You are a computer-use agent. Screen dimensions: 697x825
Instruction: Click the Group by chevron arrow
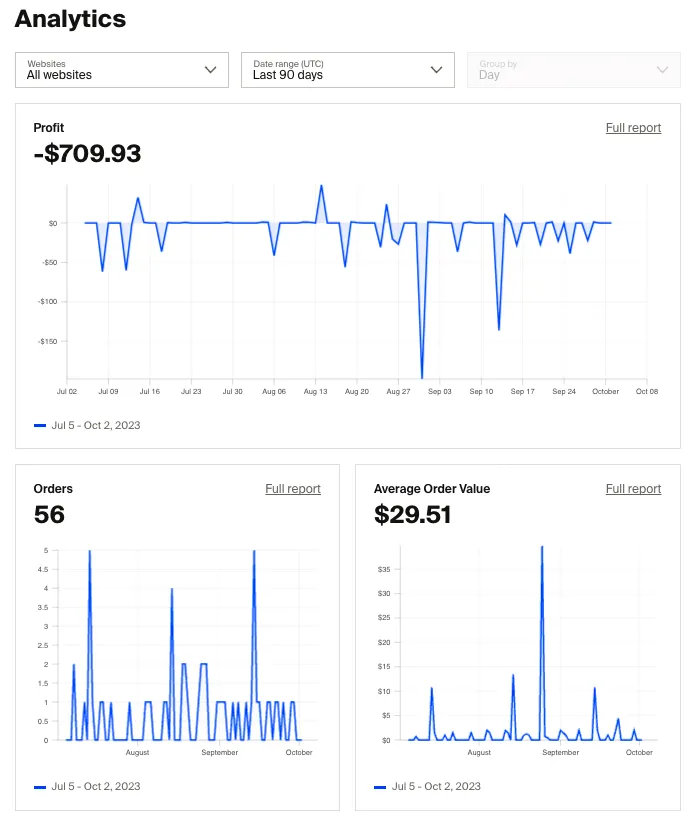pyautogui.click(x=662, y=70)
